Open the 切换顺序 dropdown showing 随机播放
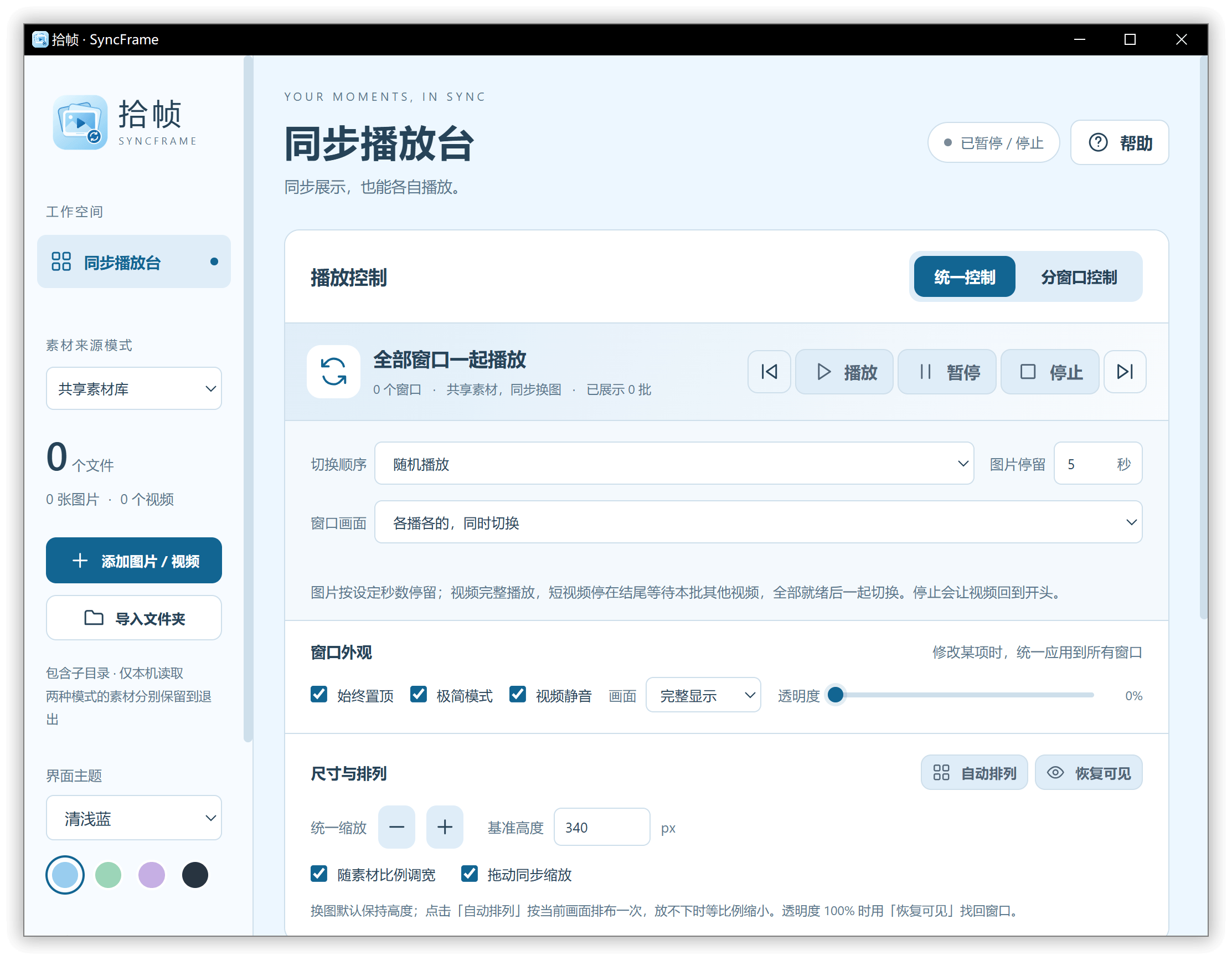Viewport: 1232px width, 960px height. (674, 464)
